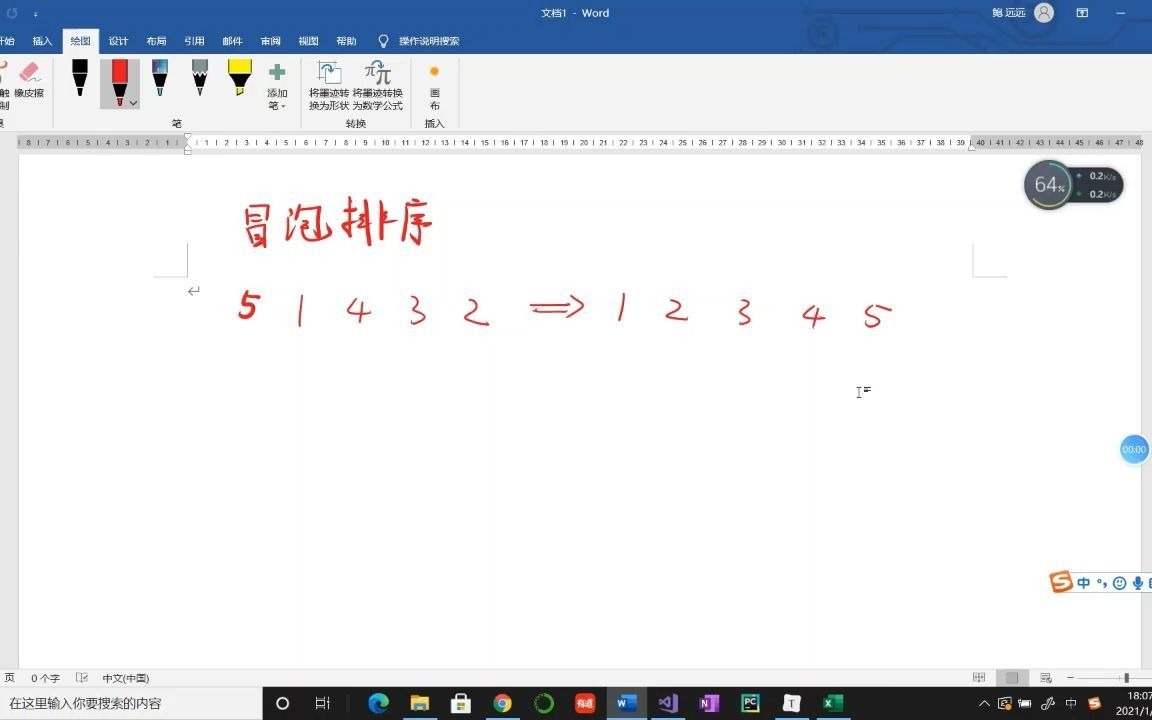Insert a drawing canvas via 画布

pyautogui.click(x=434, y=85)
